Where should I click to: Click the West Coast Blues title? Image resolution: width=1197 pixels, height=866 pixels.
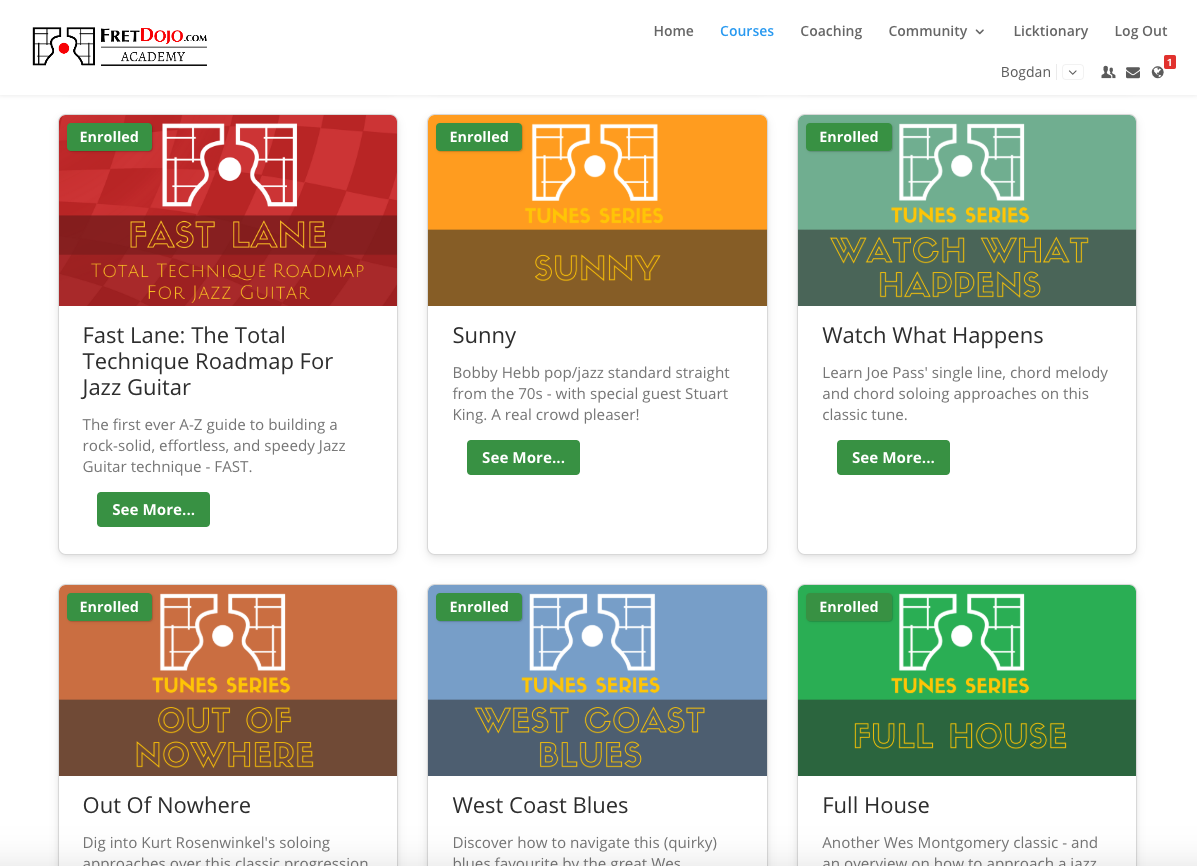540,806
